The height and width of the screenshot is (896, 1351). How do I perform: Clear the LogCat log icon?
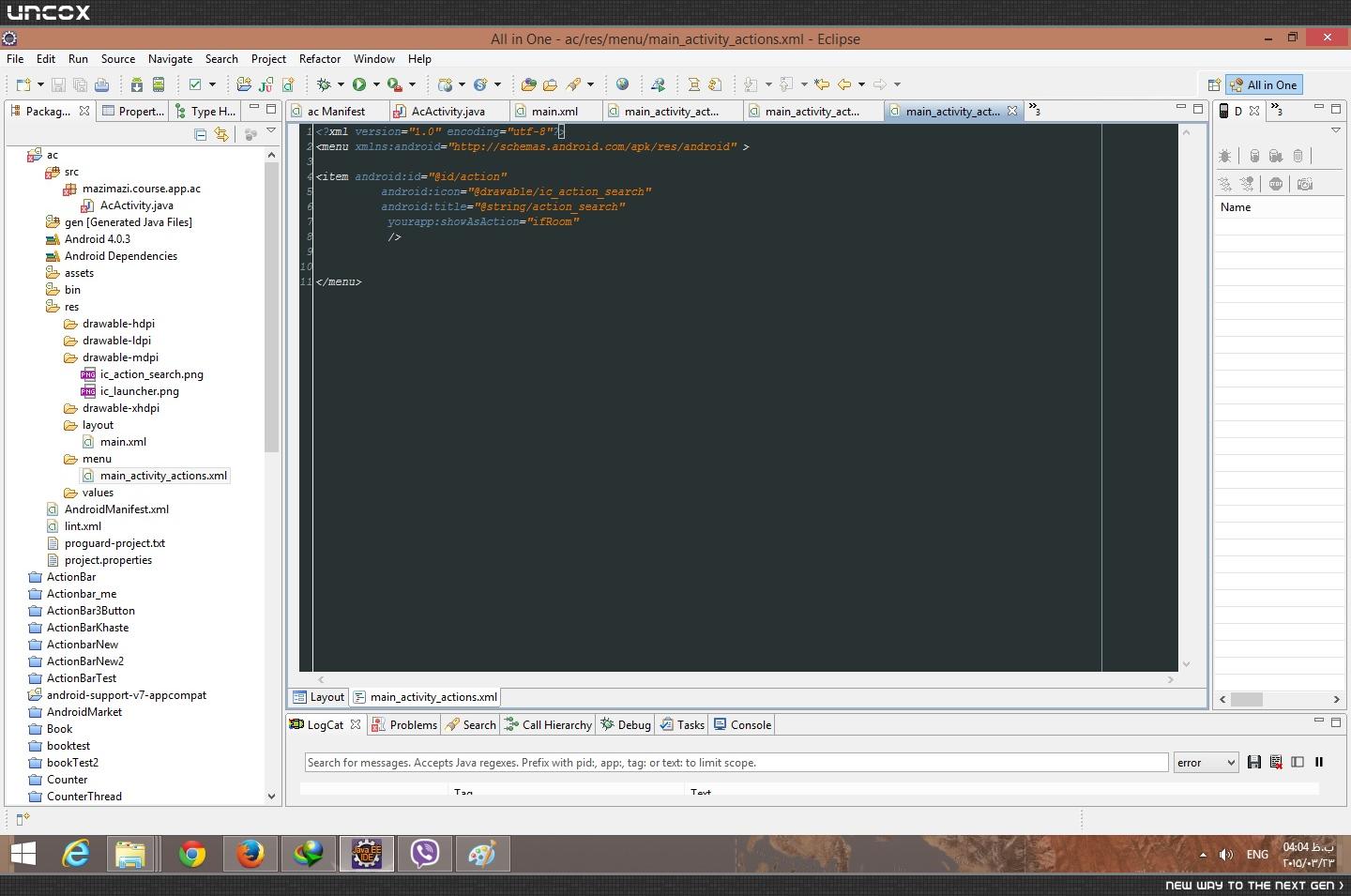(1276, 762)
